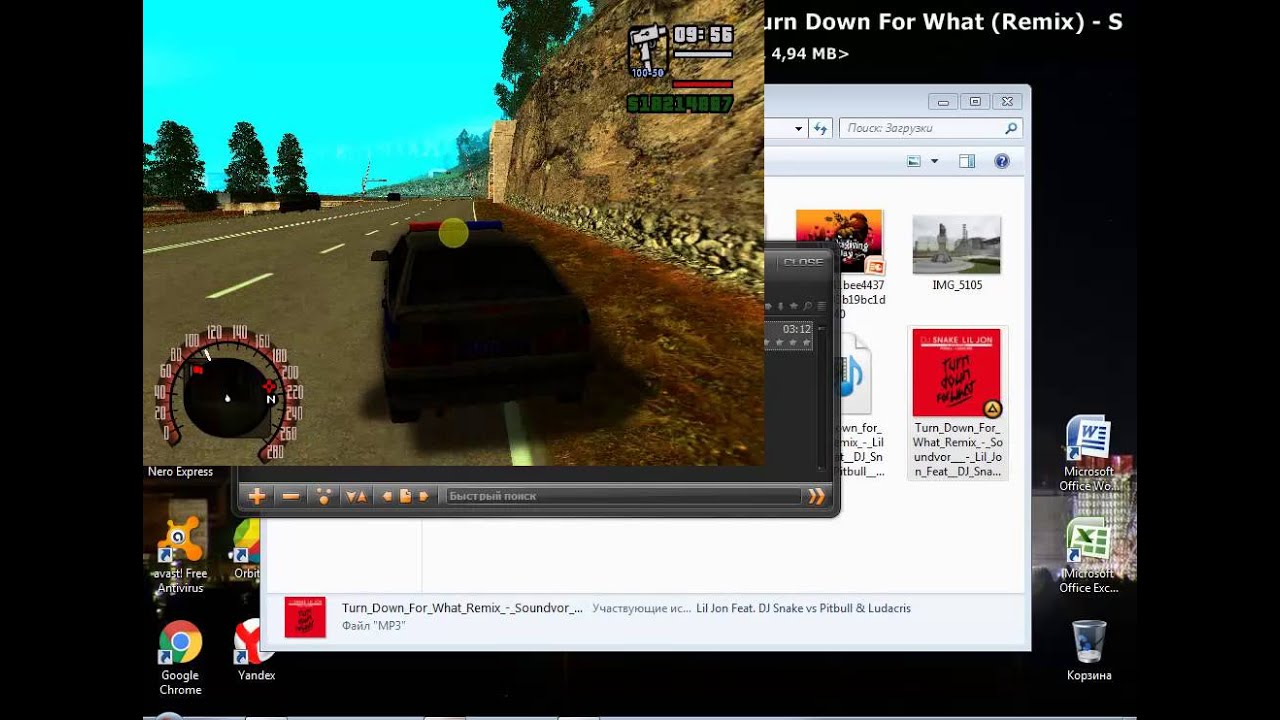The image size is (1280, 720).
Task: Expand Explorer view options dropdown arrow
Action: 935,161
